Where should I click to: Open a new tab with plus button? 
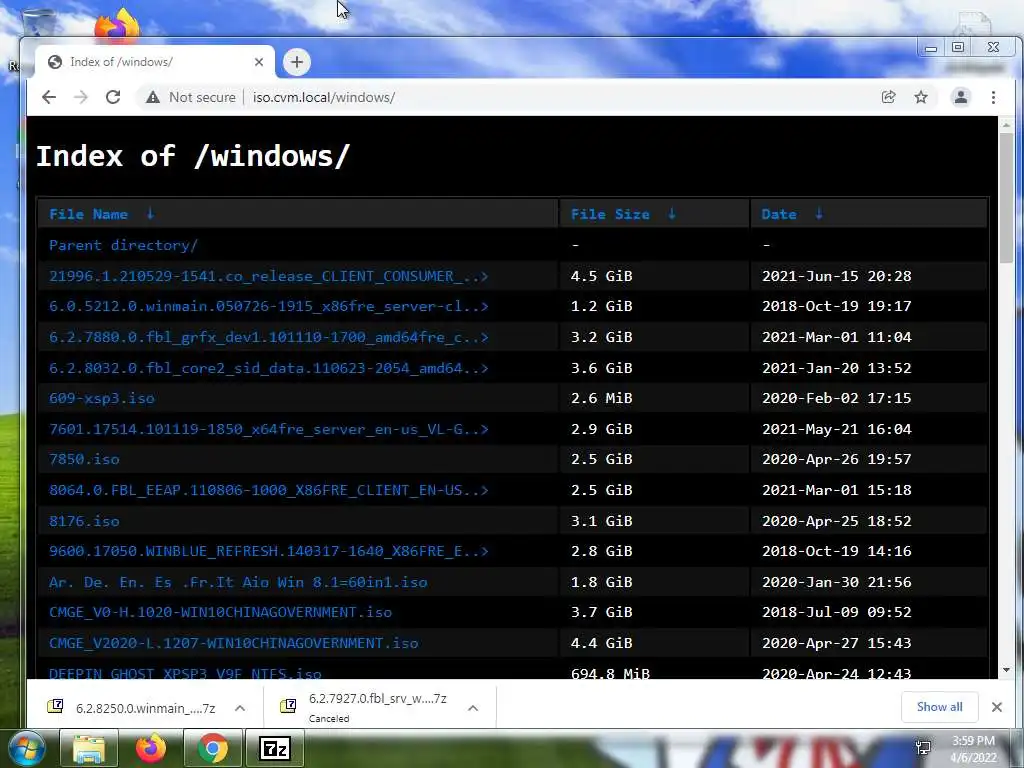[296, 62]
